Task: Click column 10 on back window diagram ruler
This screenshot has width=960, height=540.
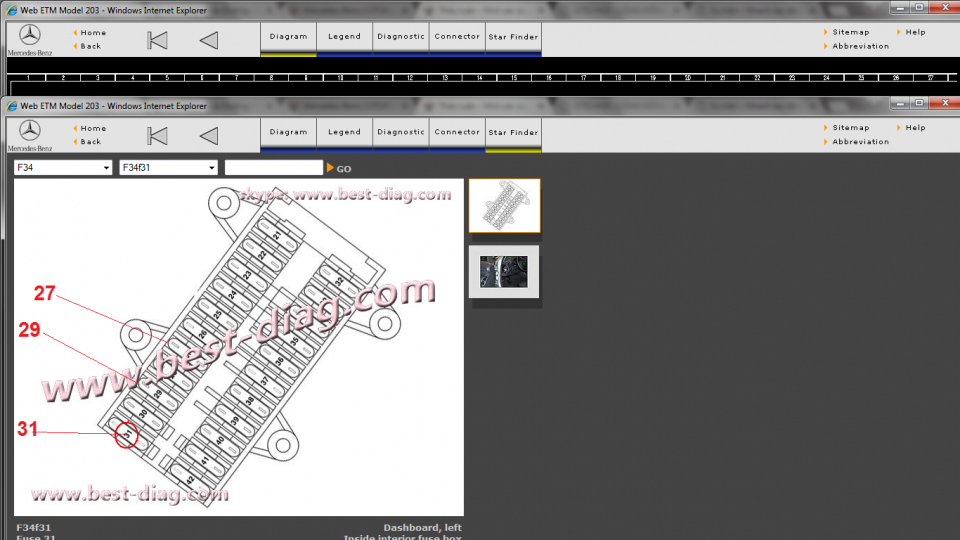Action: pos(340,78)
